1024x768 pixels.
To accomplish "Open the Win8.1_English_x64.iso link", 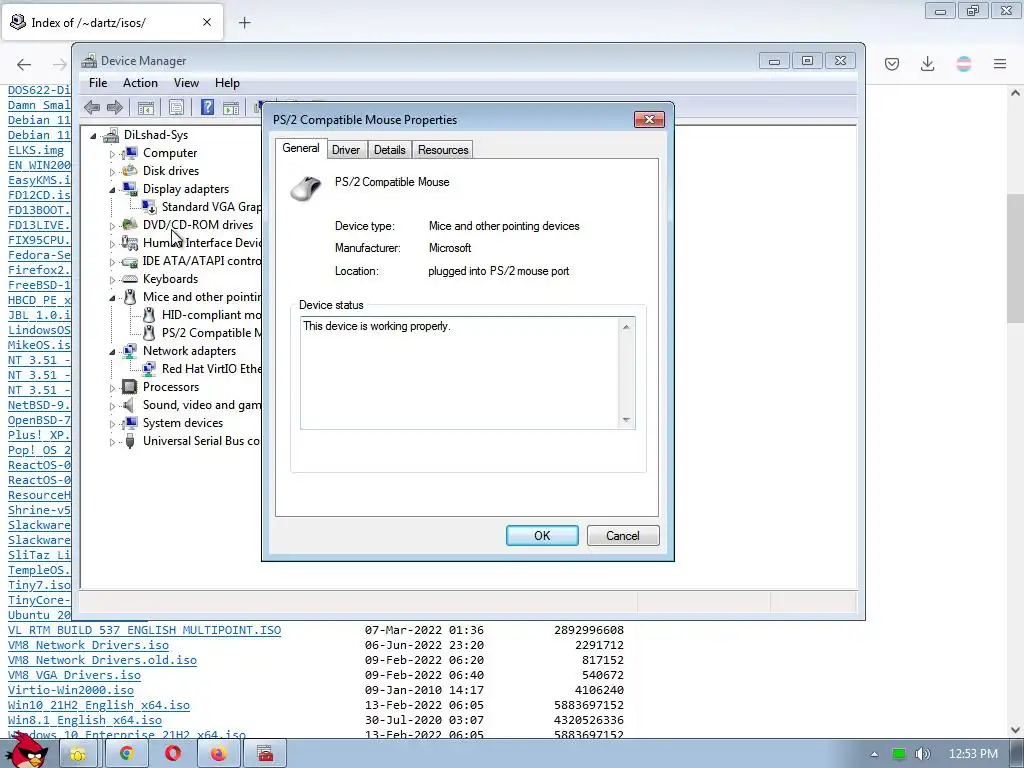I will [85, 720].
